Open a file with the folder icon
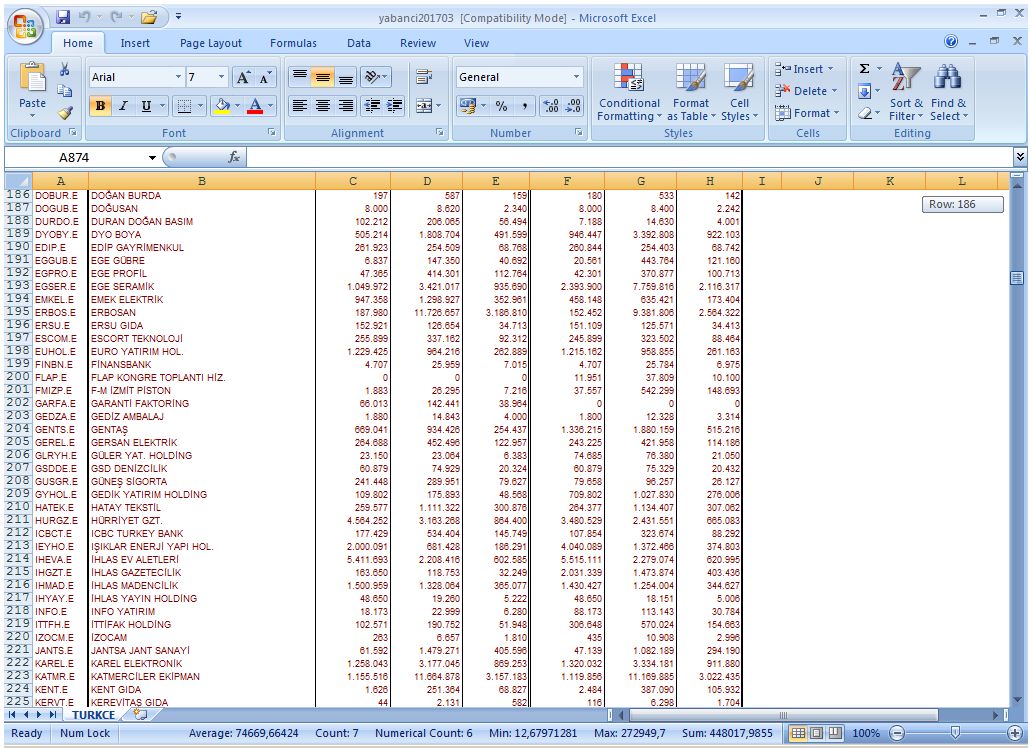Screen dimensions: 1032x748 [x=149, y=17]
